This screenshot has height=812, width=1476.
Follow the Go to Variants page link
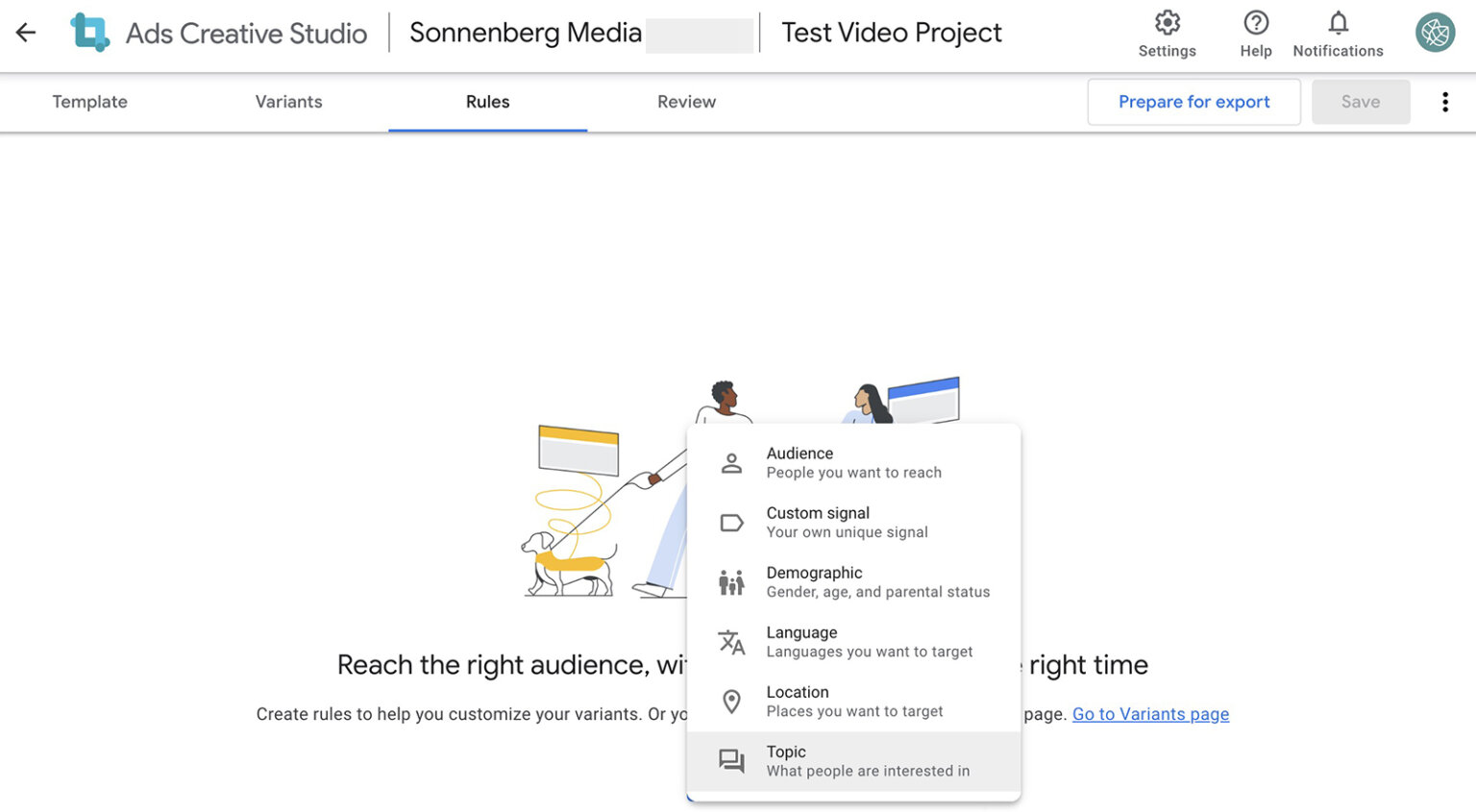[x=1150, y=714]
